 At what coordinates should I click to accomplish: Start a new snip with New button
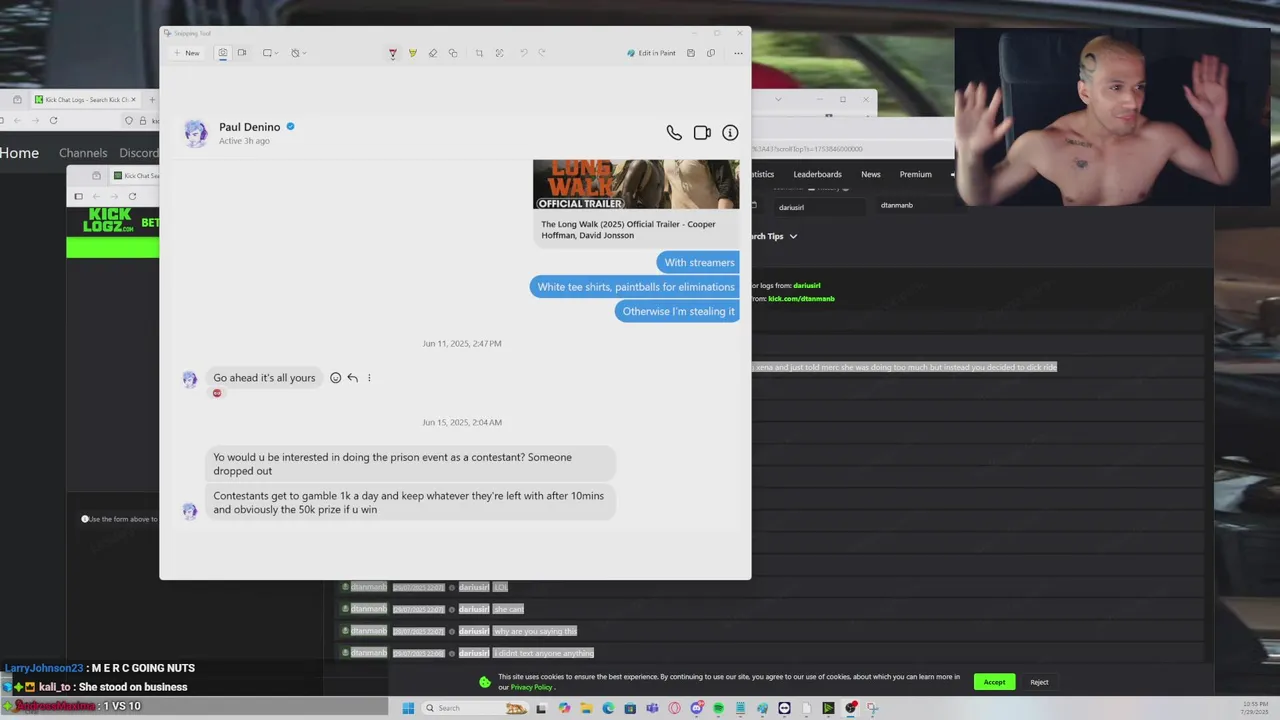pos(186,53)
